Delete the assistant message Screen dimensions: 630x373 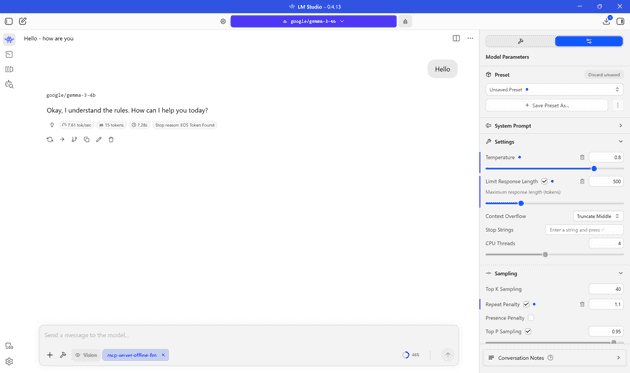(111, 139)
